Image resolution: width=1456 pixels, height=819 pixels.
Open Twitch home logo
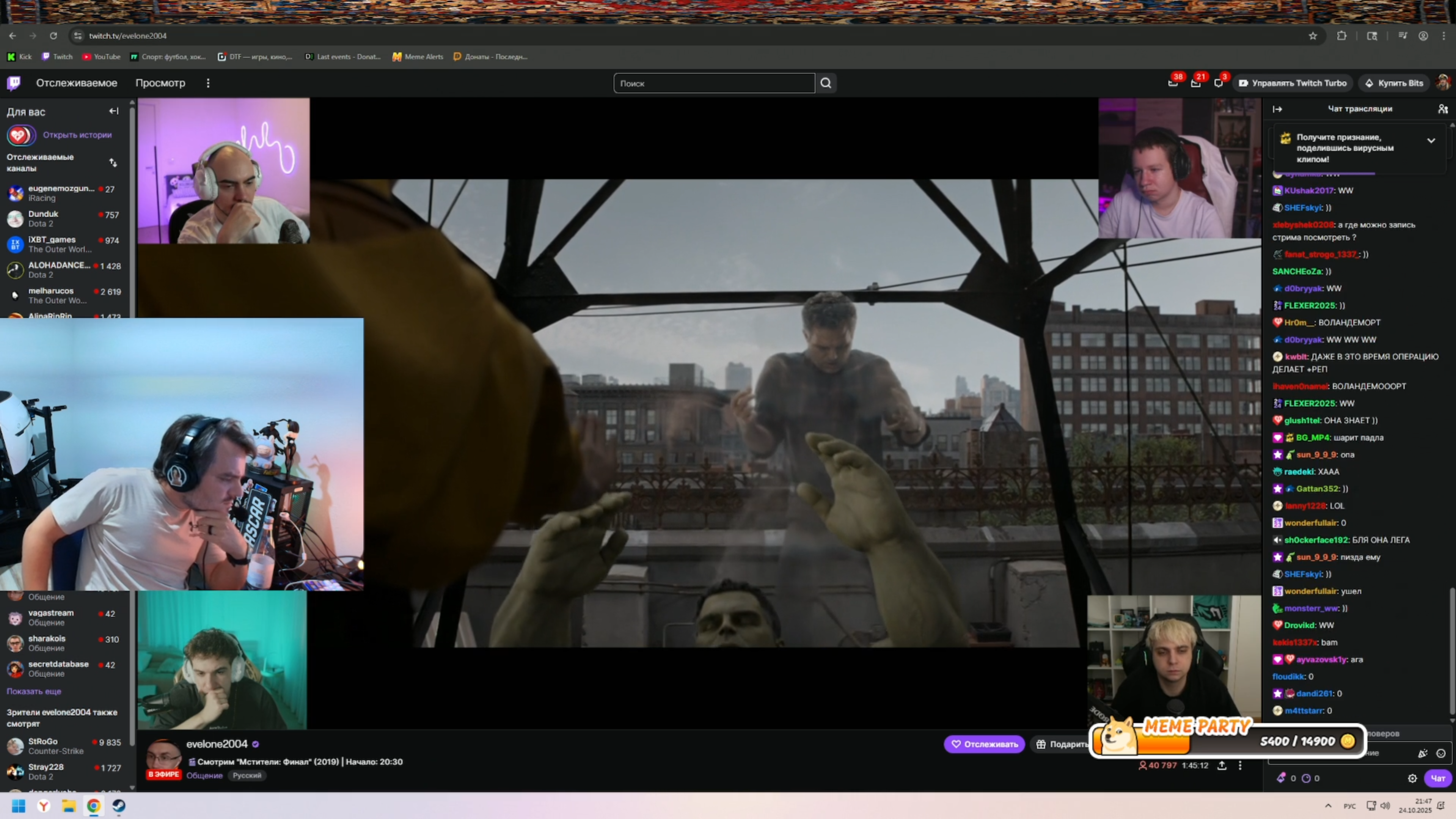click(14, 83)
